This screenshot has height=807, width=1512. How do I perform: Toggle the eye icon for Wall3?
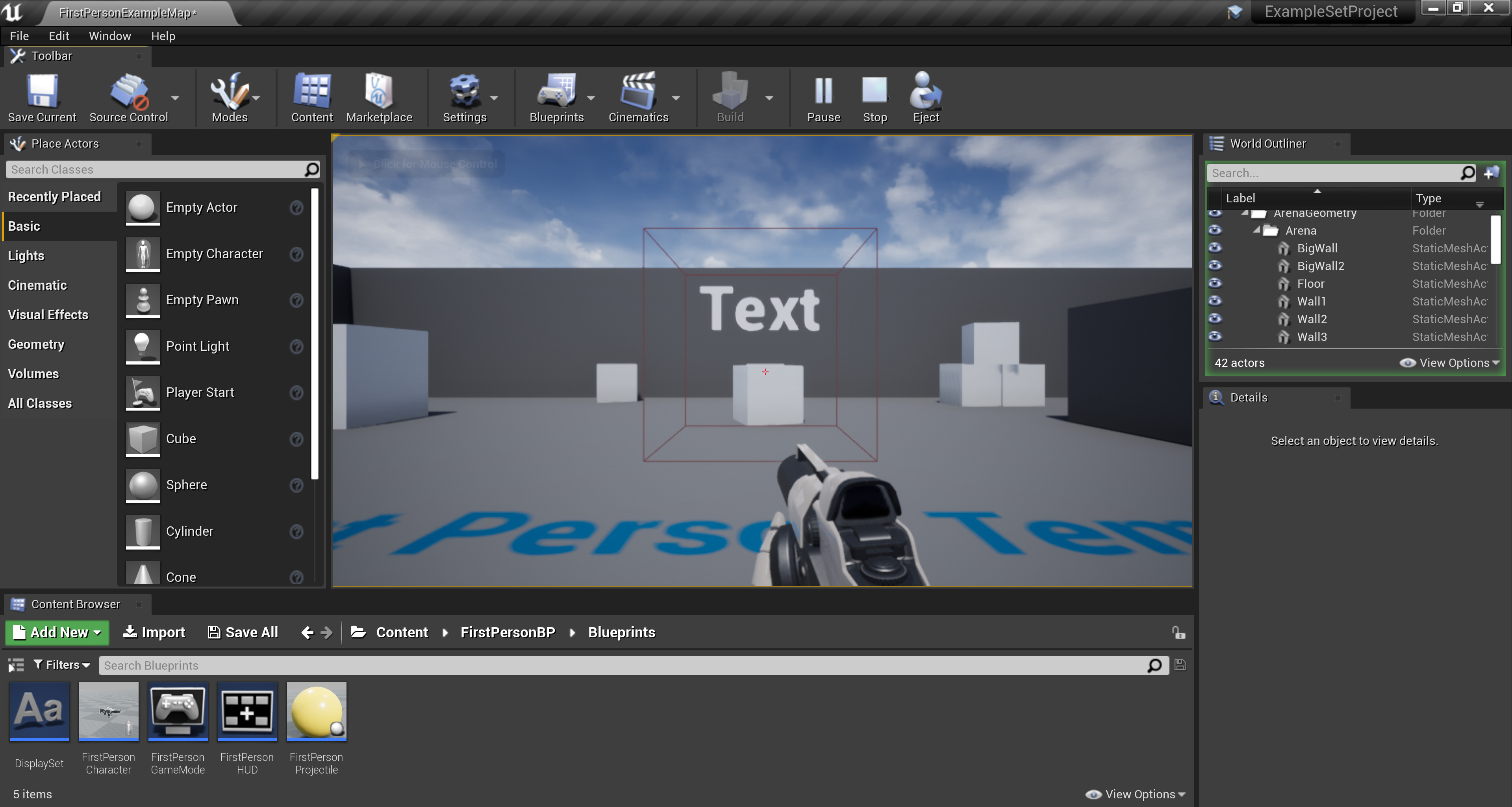click(1214, 336)
